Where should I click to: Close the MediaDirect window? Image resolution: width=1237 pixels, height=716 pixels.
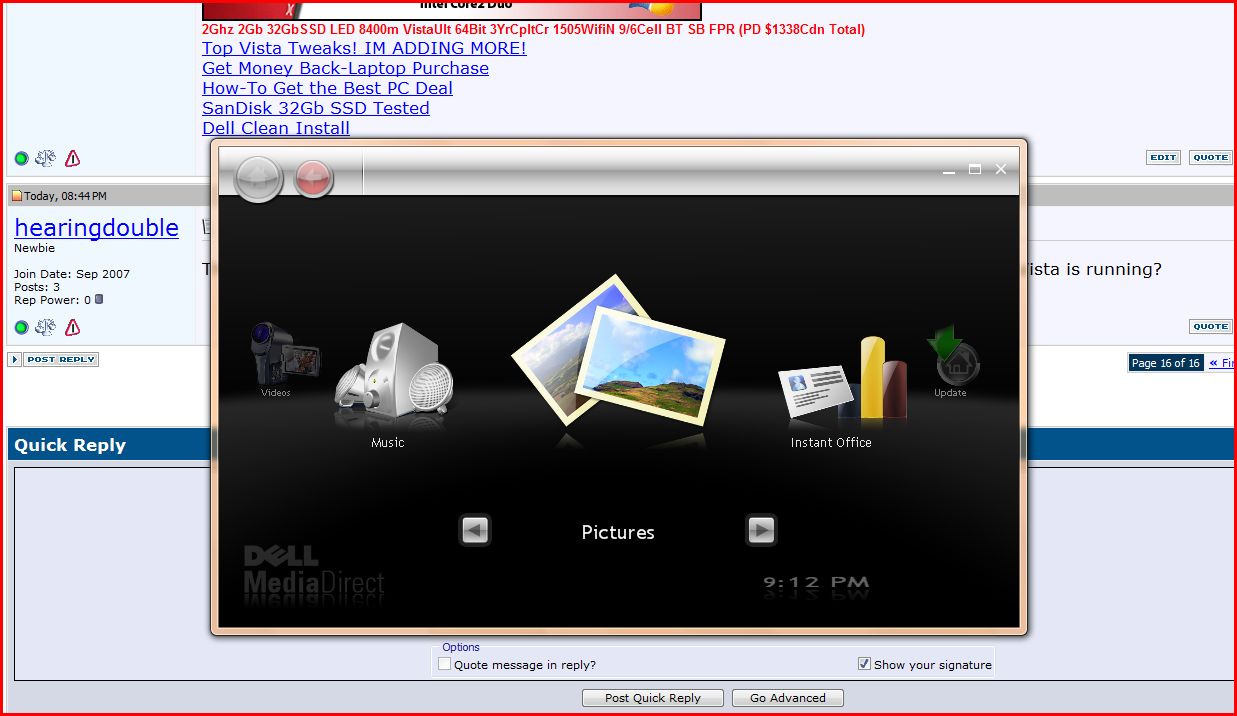(x=1001, y=170)
